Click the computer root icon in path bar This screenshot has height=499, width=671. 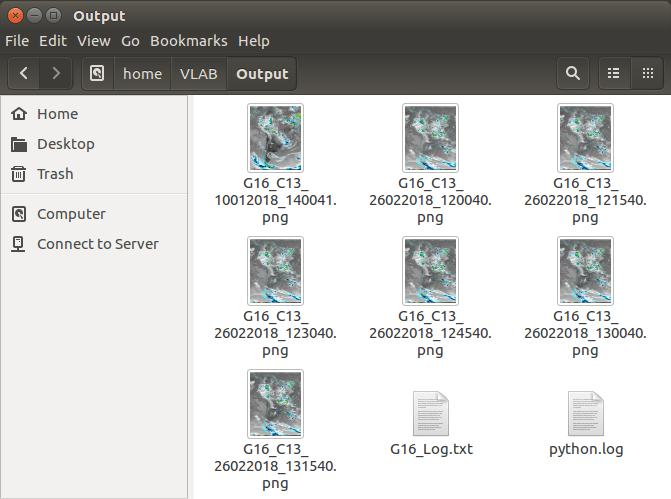click(97, 73)
